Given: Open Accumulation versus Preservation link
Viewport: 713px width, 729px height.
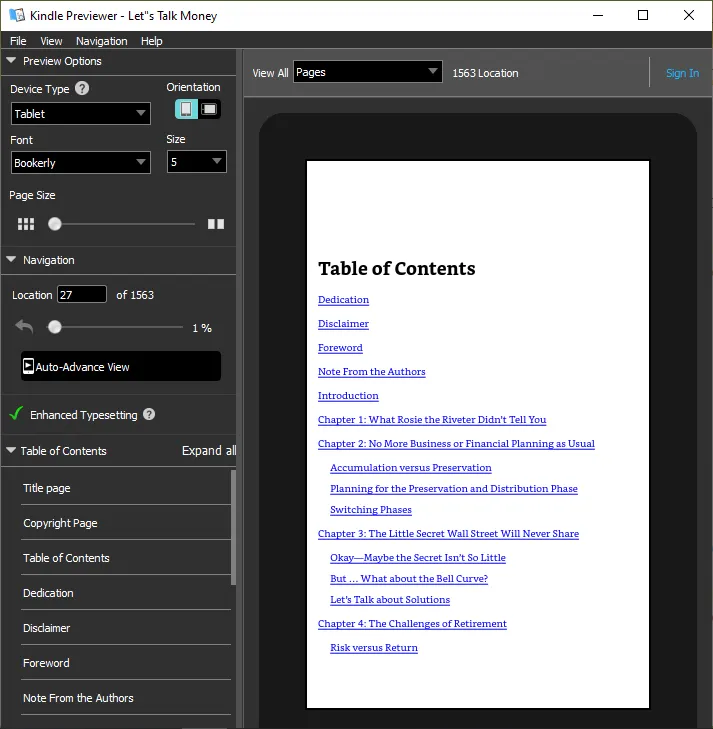Looking at the screenshot, I should pos(411,468).
